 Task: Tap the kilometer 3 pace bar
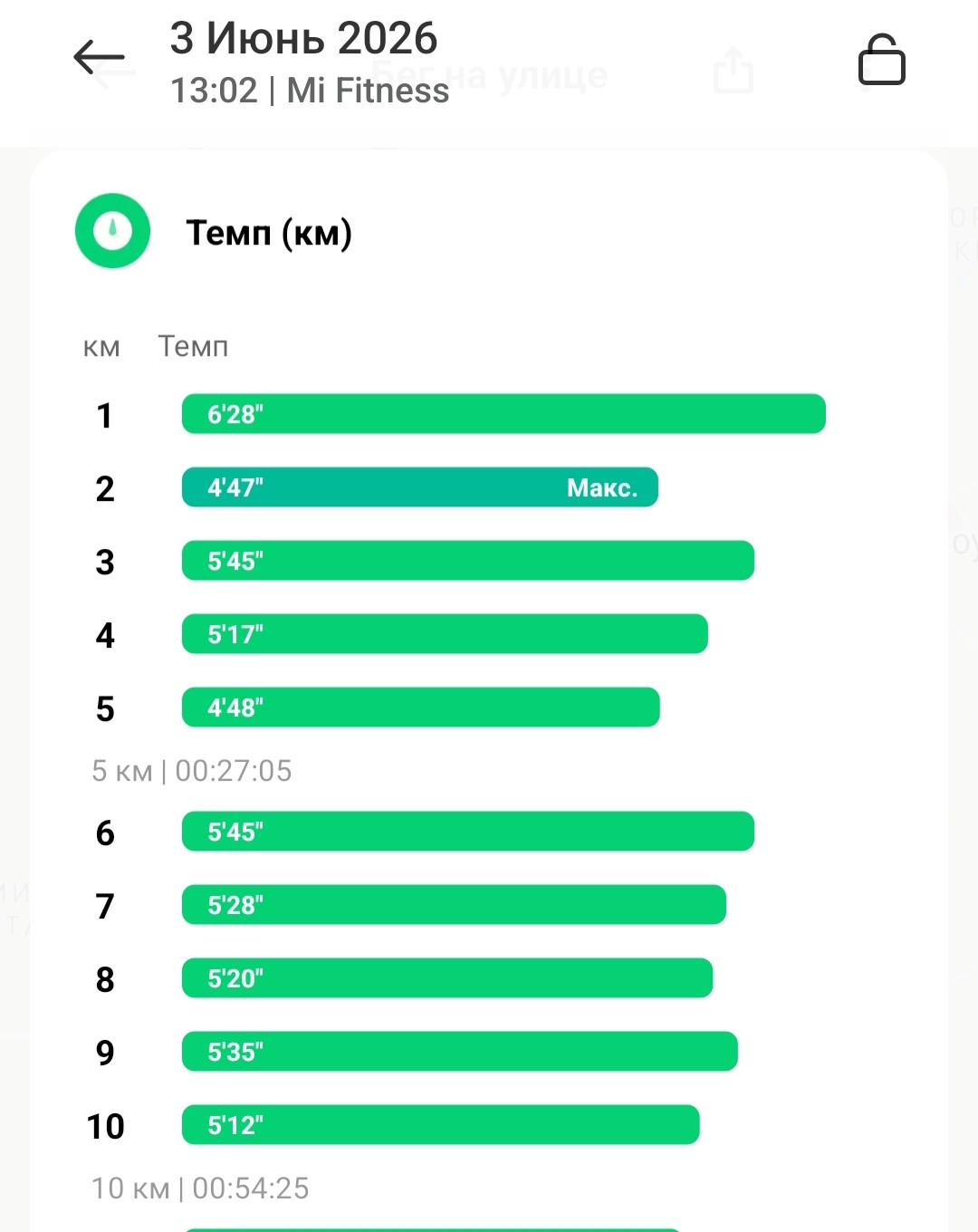pyautogui.click(x=468, y=561)
